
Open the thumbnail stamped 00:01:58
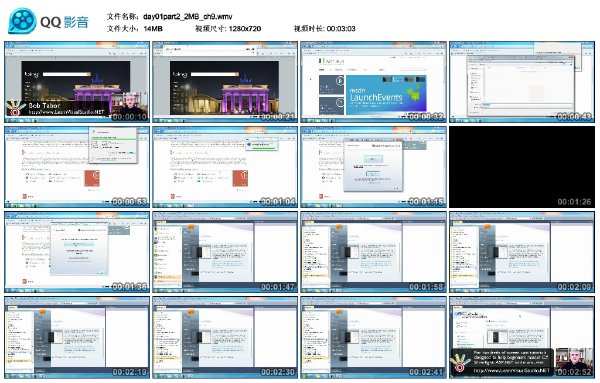373,252
